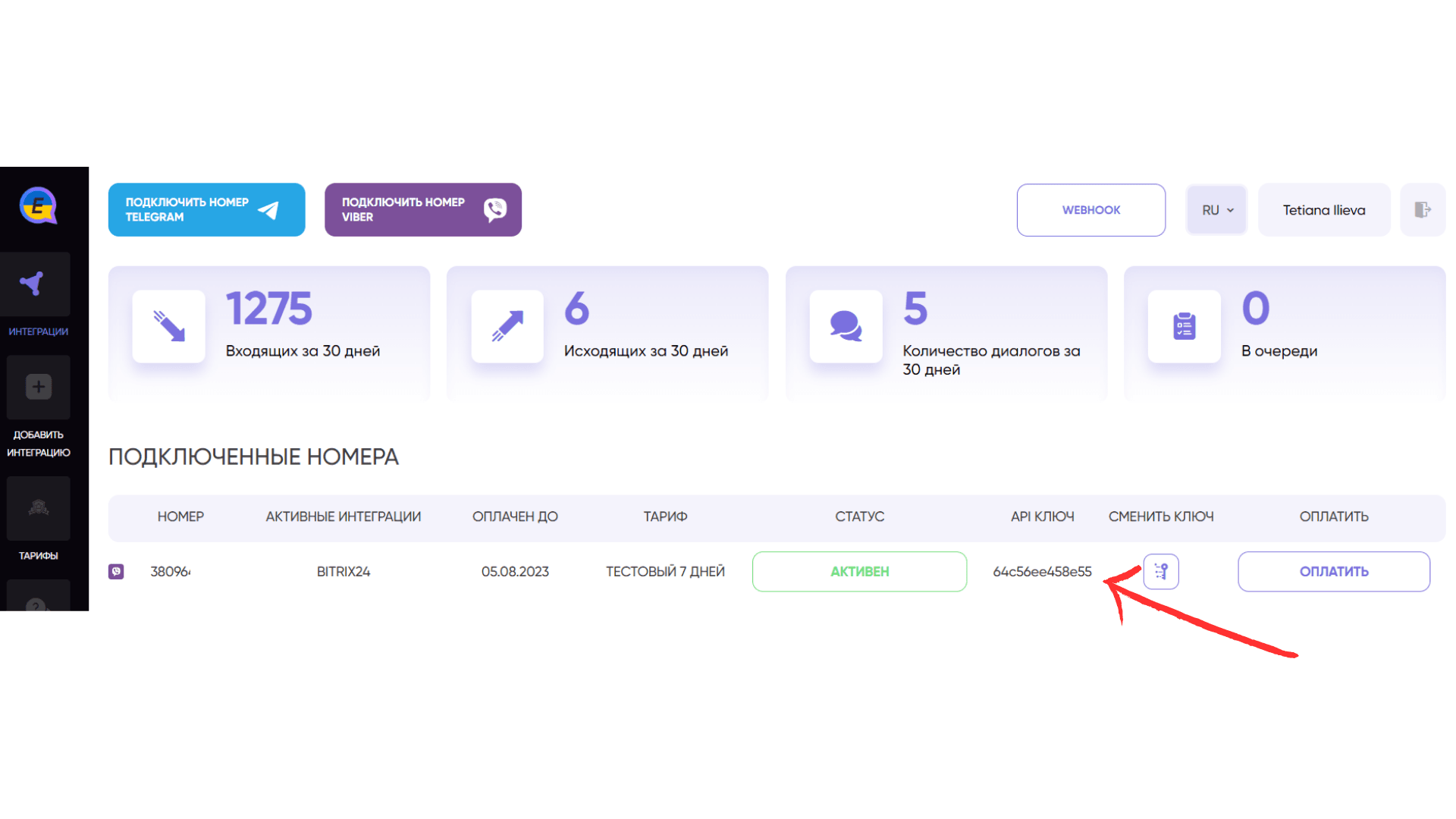Open the Integrations sidebar icon
Viewport: 1456px width, 819px height.
(35, 284)
